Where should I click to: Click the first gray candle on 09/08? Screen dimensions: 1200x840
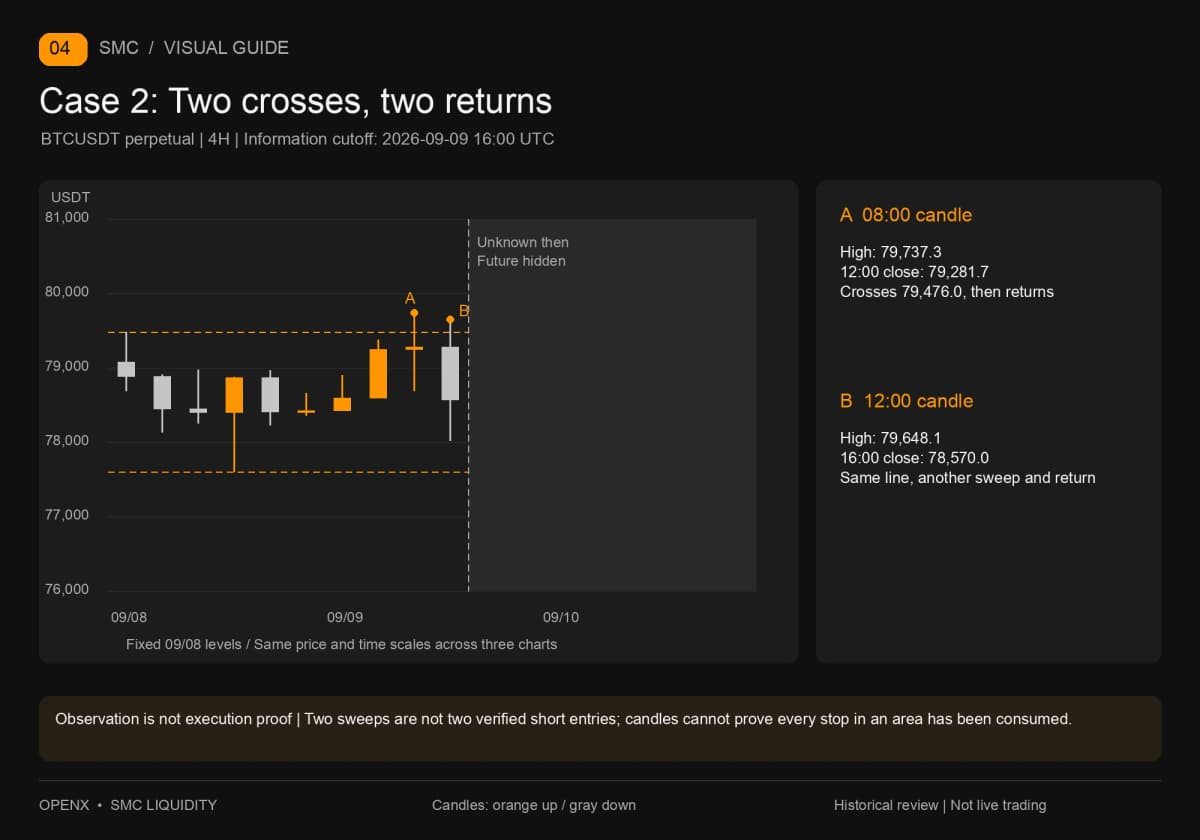[126, 369]
